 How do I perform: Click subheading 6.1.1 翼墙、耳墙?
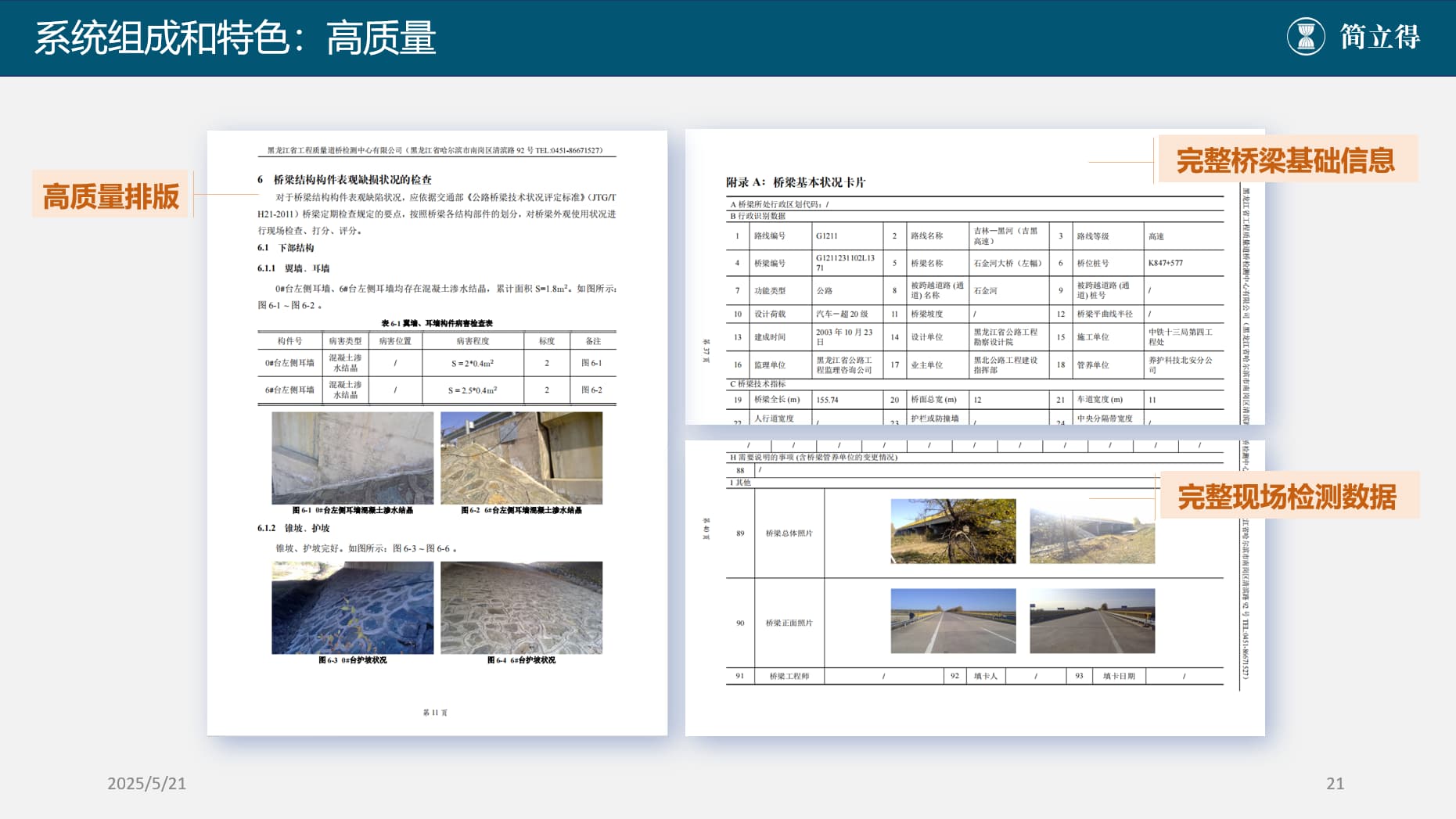(293, 268)
